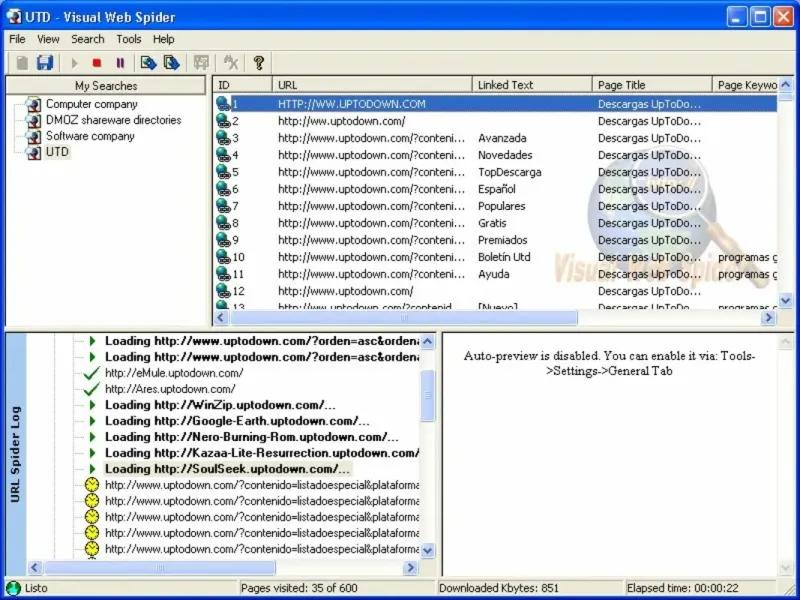Click green arrow beside WinZip loading entry
This screenshot has height=600, width=800.
[92, 405]
